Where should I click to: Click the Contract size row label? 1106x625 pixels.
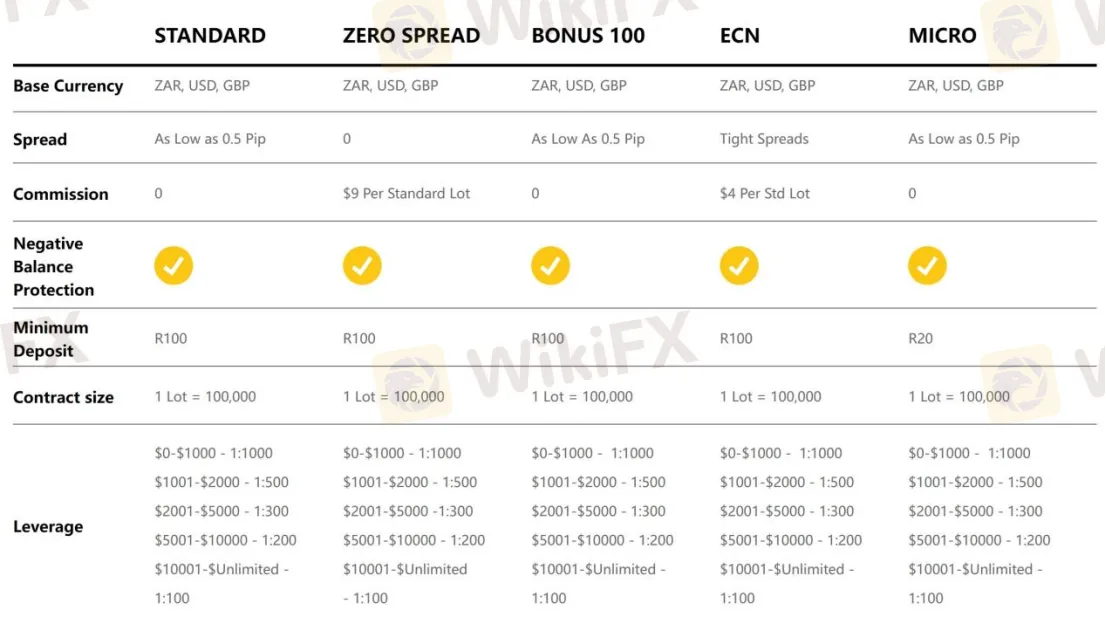[63, 397]
